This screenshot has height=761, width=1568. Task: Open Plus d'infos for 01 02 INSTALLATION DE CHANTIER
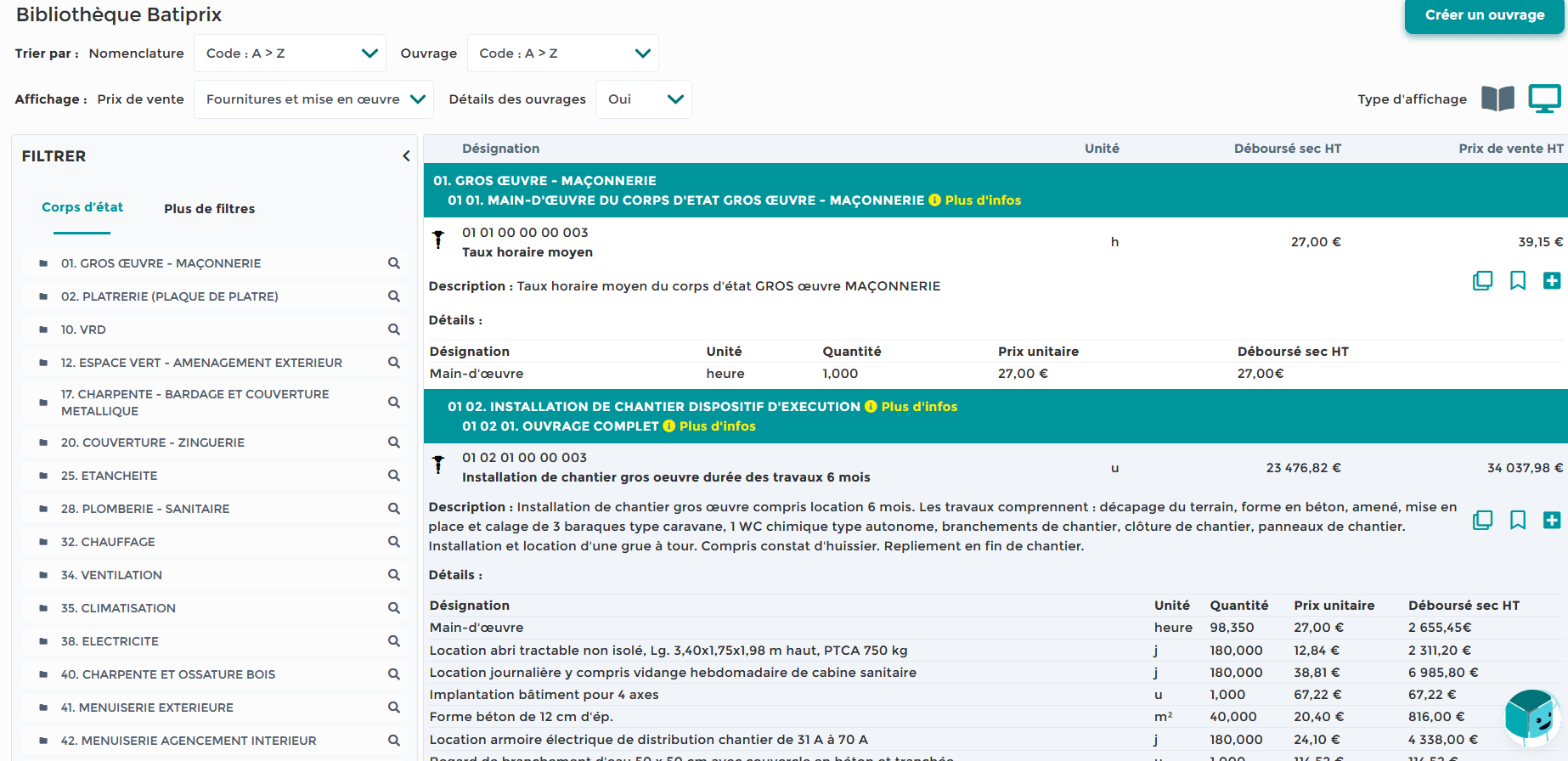point(911,407)
